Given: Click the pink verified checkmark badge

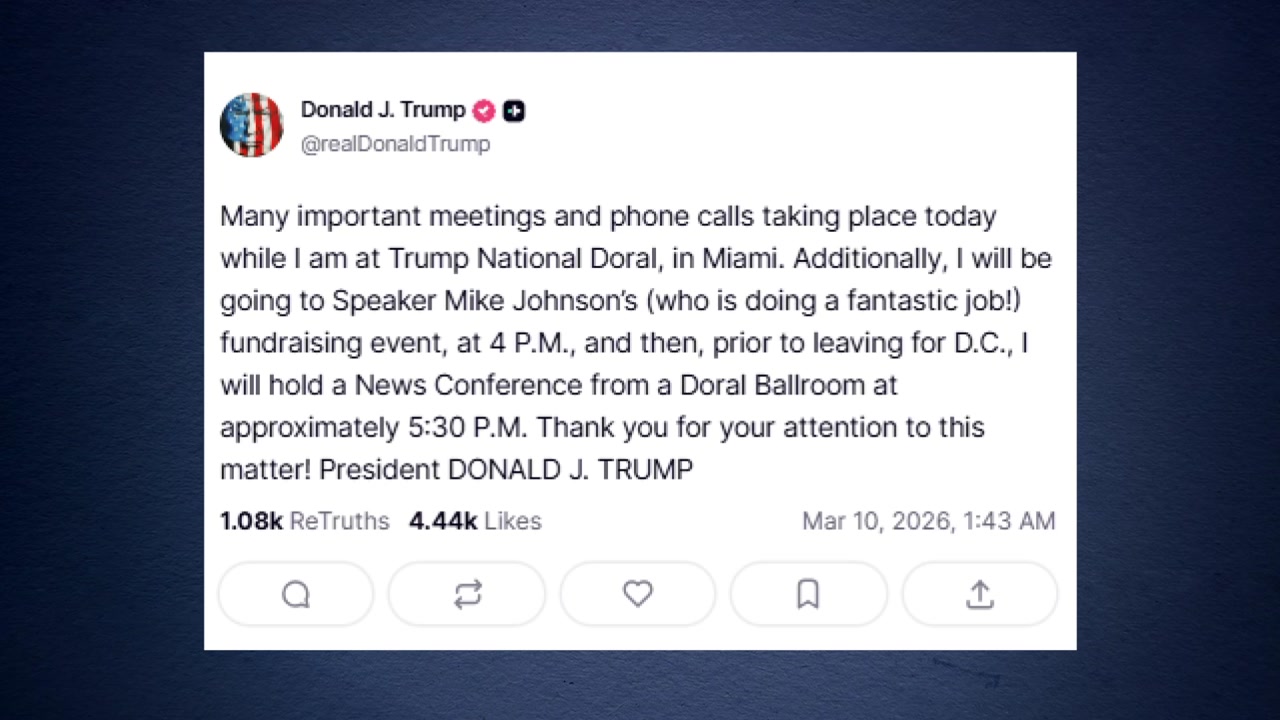Looking at the screenshot, I should pyautogui.click(x=484, y=111).
